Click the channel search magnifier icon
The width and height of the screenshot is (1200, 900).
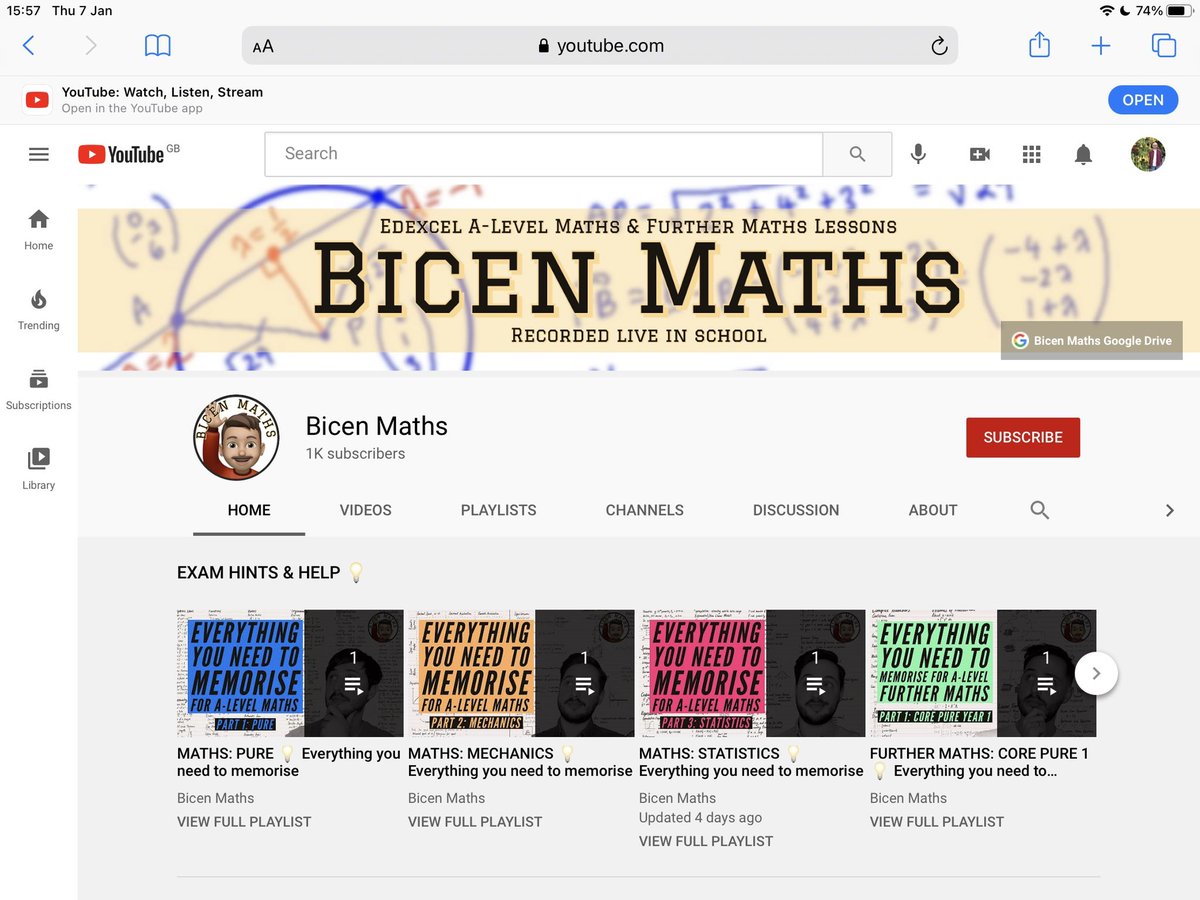point(1040,510)
